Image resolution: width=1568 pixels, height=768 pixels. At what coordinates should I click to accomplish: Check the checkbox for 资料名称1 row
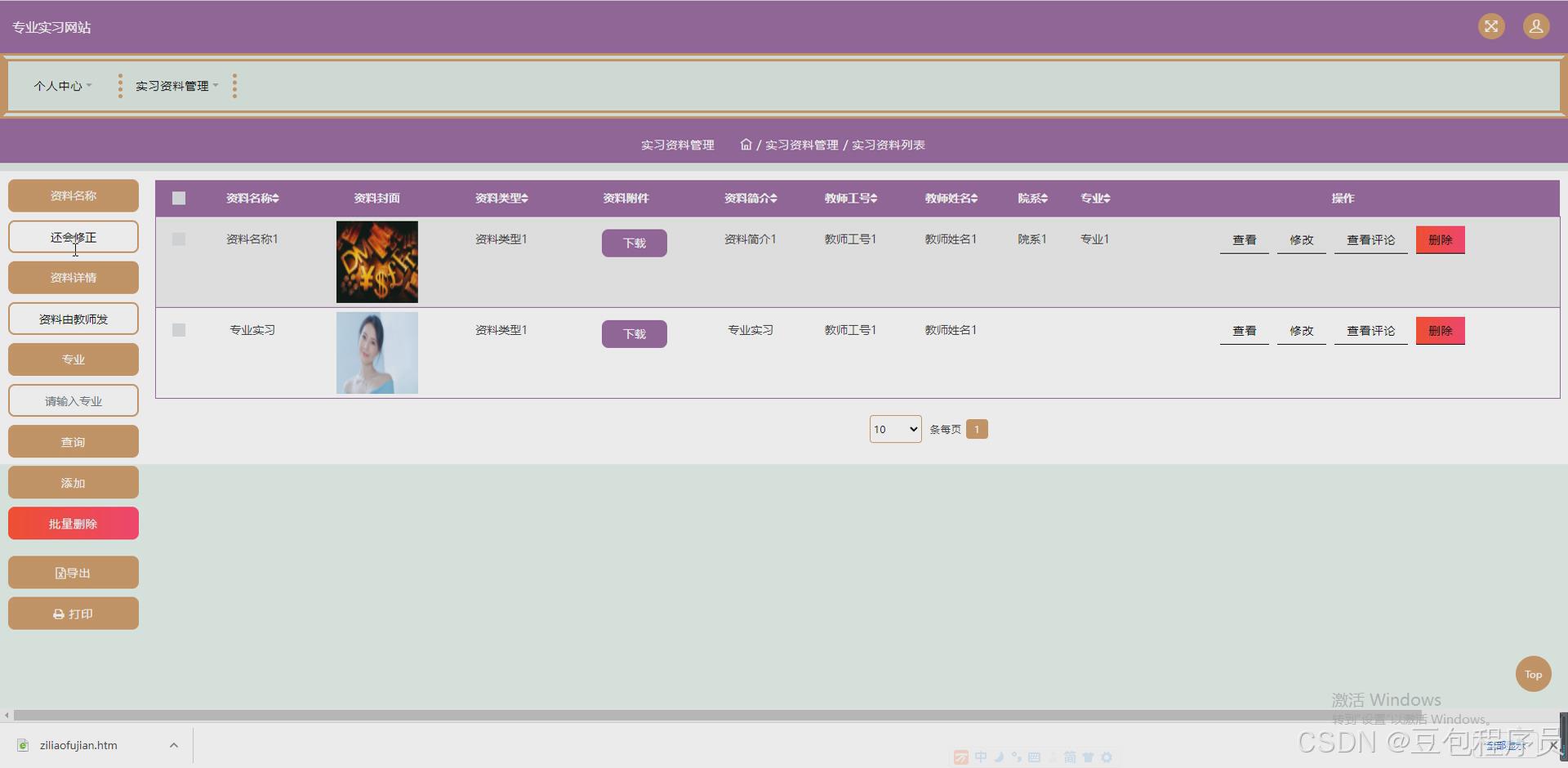(x=178, y=239)
